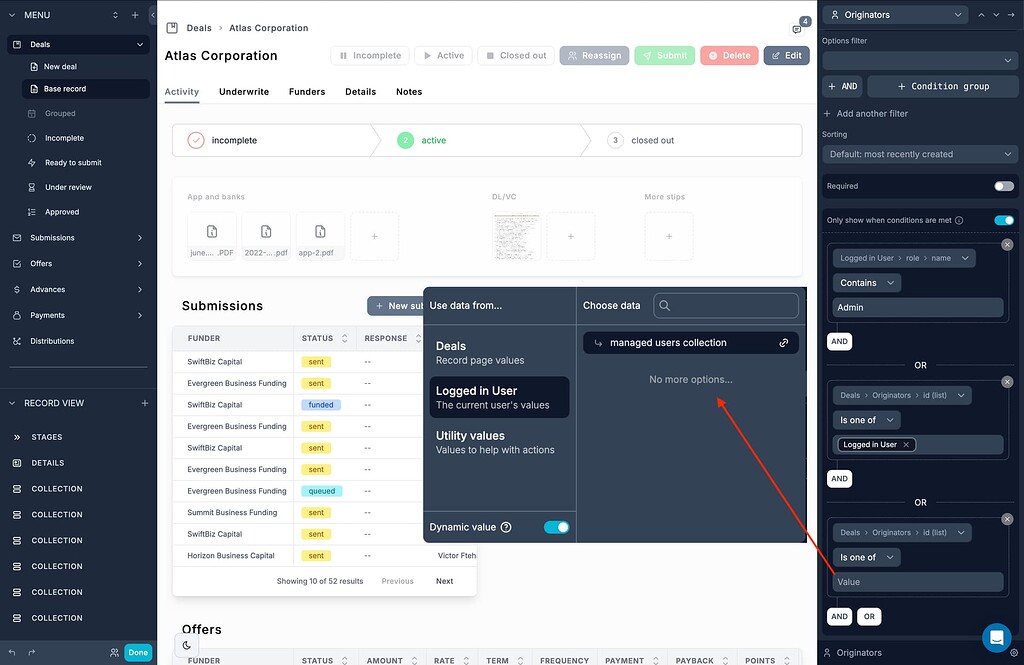Switch to the Underwrite tab
The width and height of the screenshot is (1024, 665).
click(243, 91)
